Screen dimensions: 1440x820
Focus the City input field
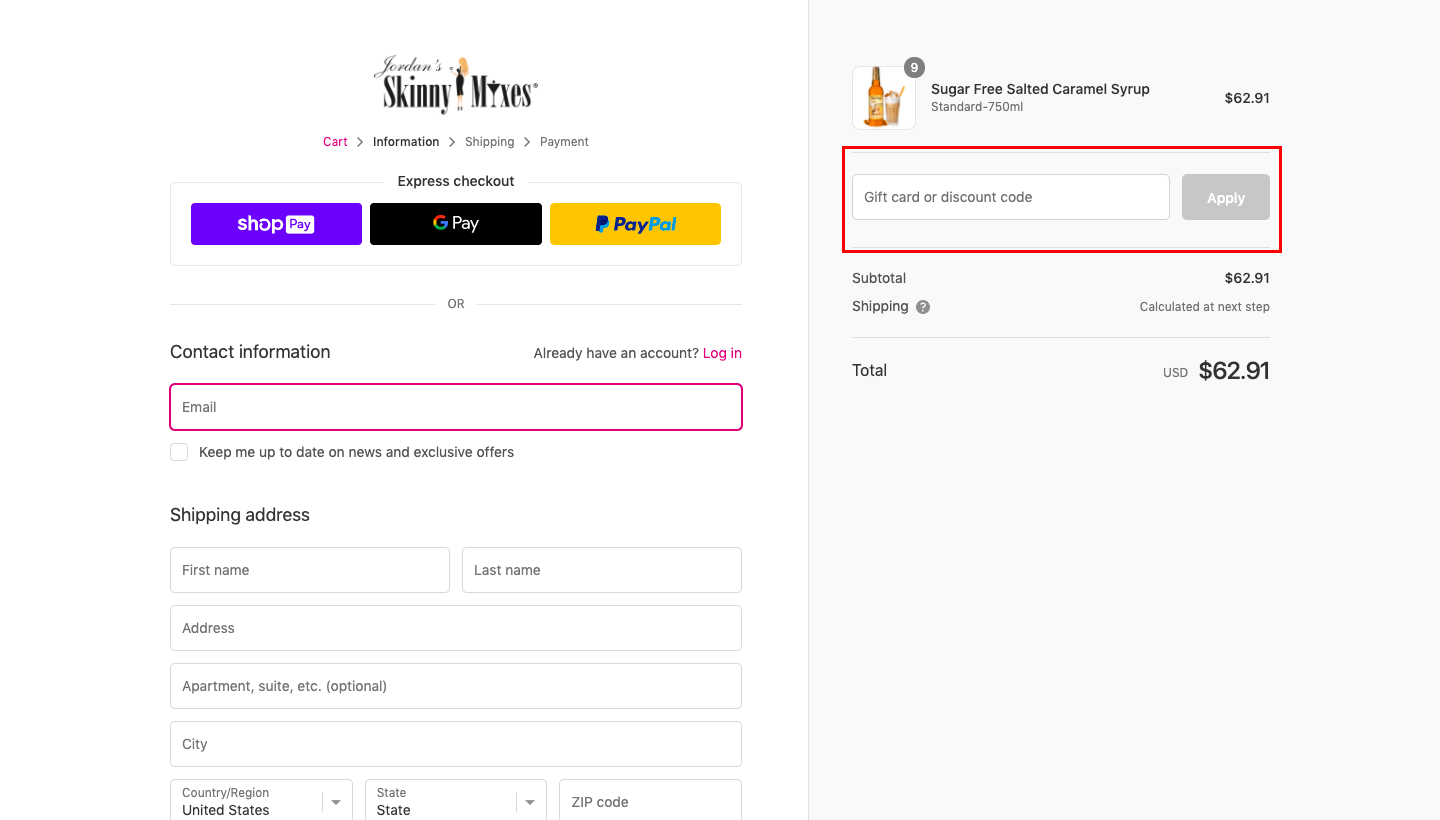click(x=456, y=744)
